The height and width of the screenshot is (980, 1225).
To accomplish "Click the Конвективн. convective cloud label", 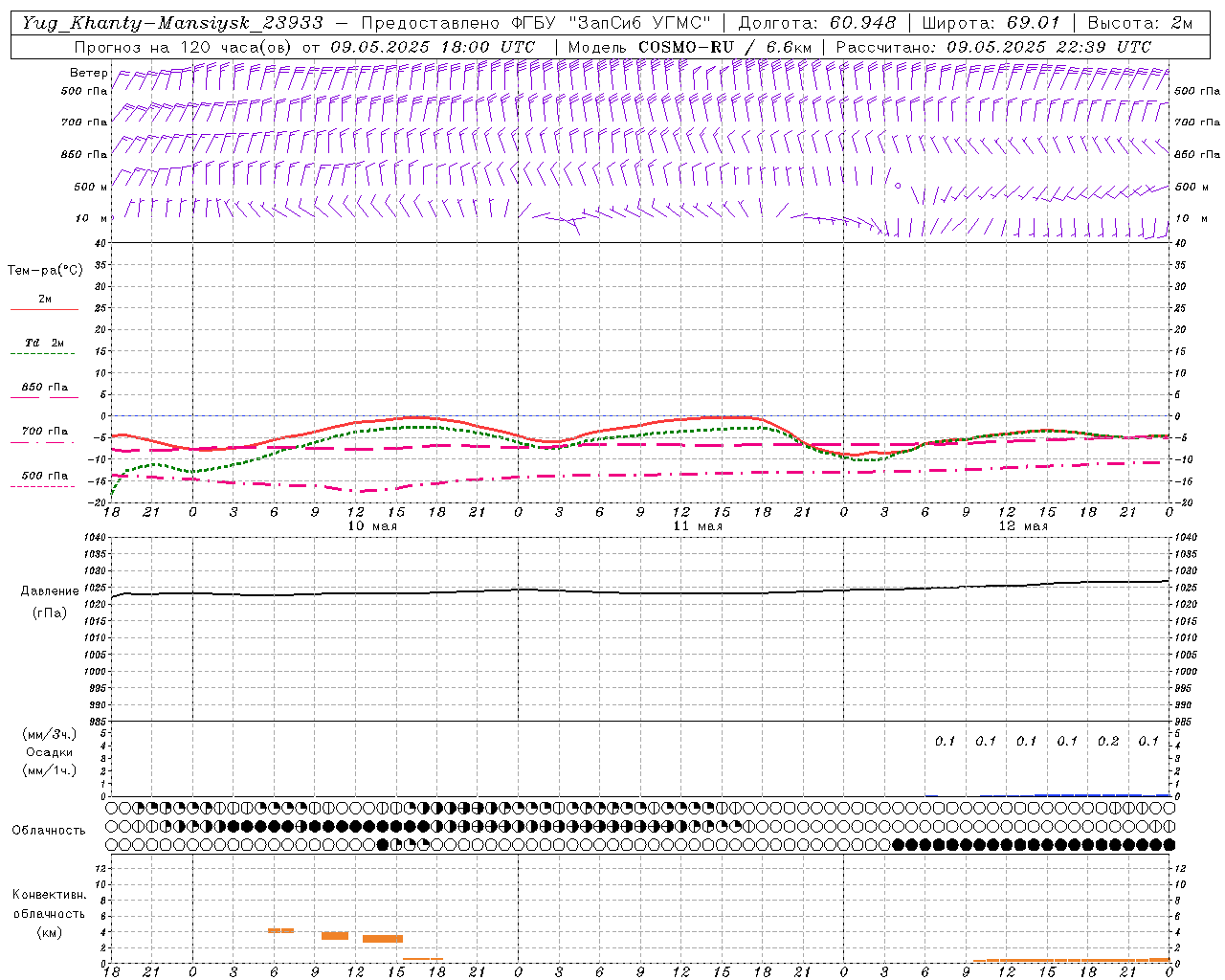I will (x=49, y=895).
